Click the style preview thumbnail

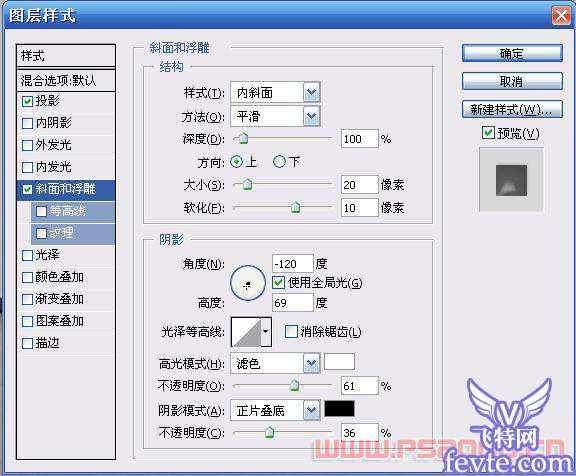(511, 180)
